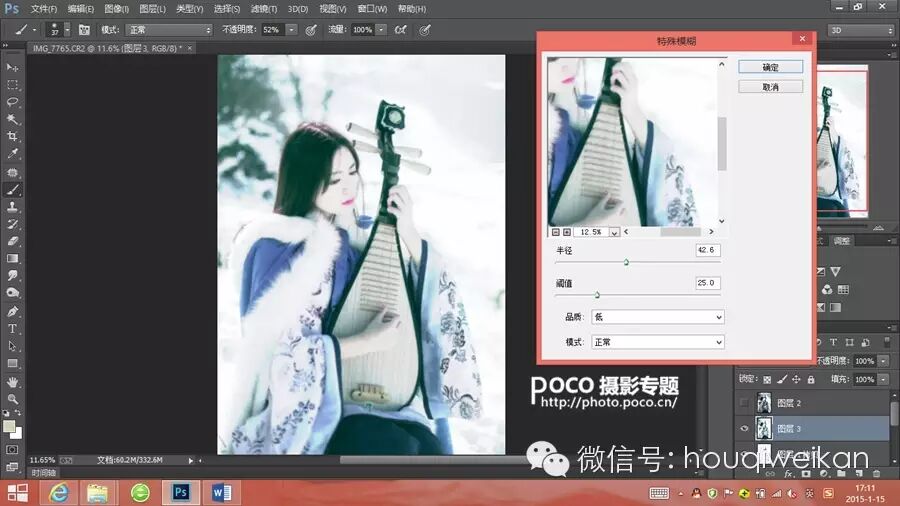This screenshot has height=506, width=900.
Task: Open File Explorer from taskbar
Action: [x=98, y=493]
